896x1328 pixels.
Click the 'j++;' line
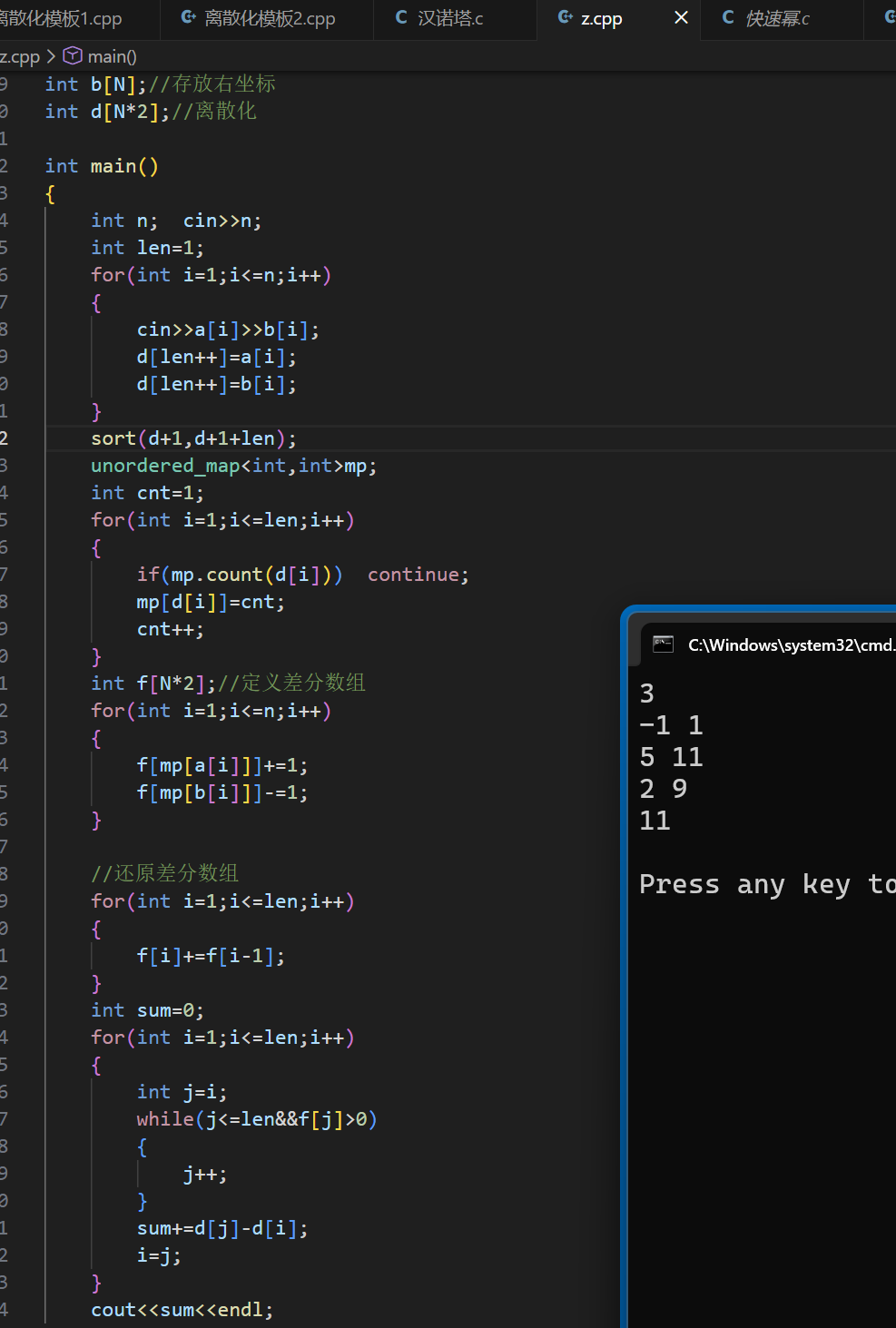pos(205,1174)
